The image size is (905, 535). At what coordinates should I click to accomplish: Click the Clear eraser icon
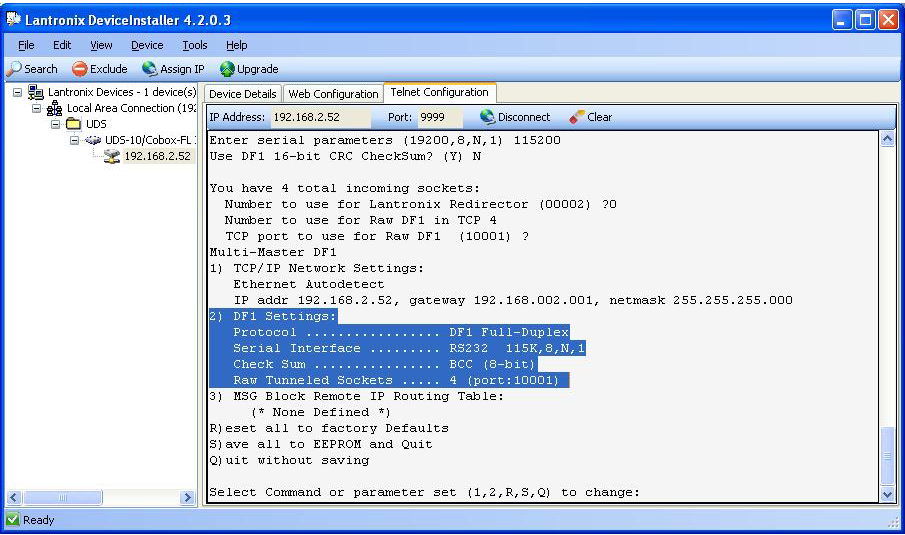577,117
